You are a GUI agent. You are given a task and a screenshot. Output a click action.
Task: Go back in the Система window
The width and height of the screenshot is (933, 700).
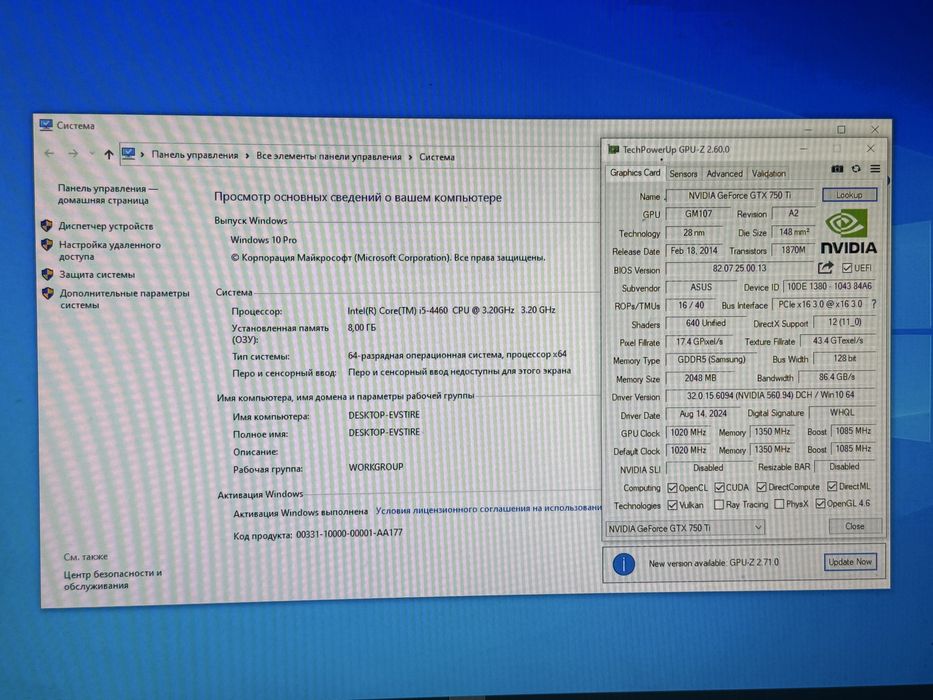click(x=49, y=154)
